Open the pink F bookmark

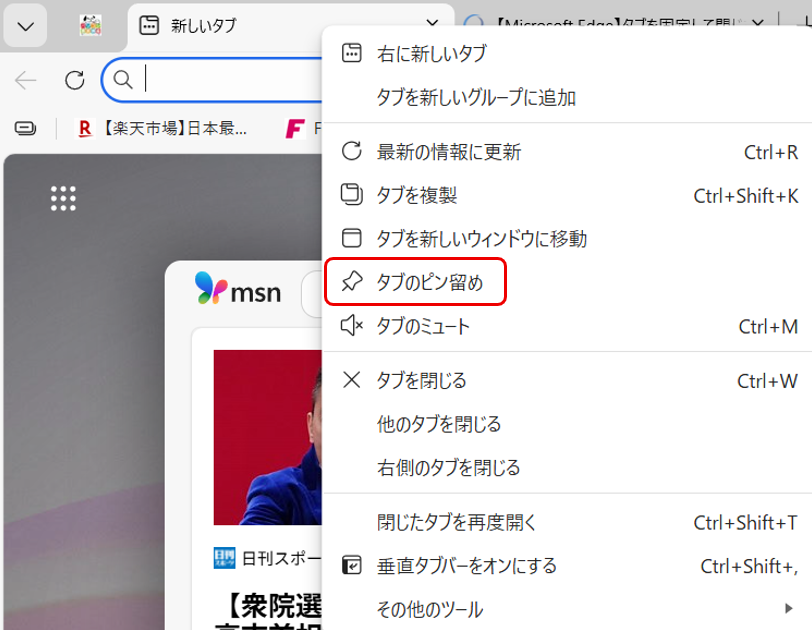click(294, 128)
